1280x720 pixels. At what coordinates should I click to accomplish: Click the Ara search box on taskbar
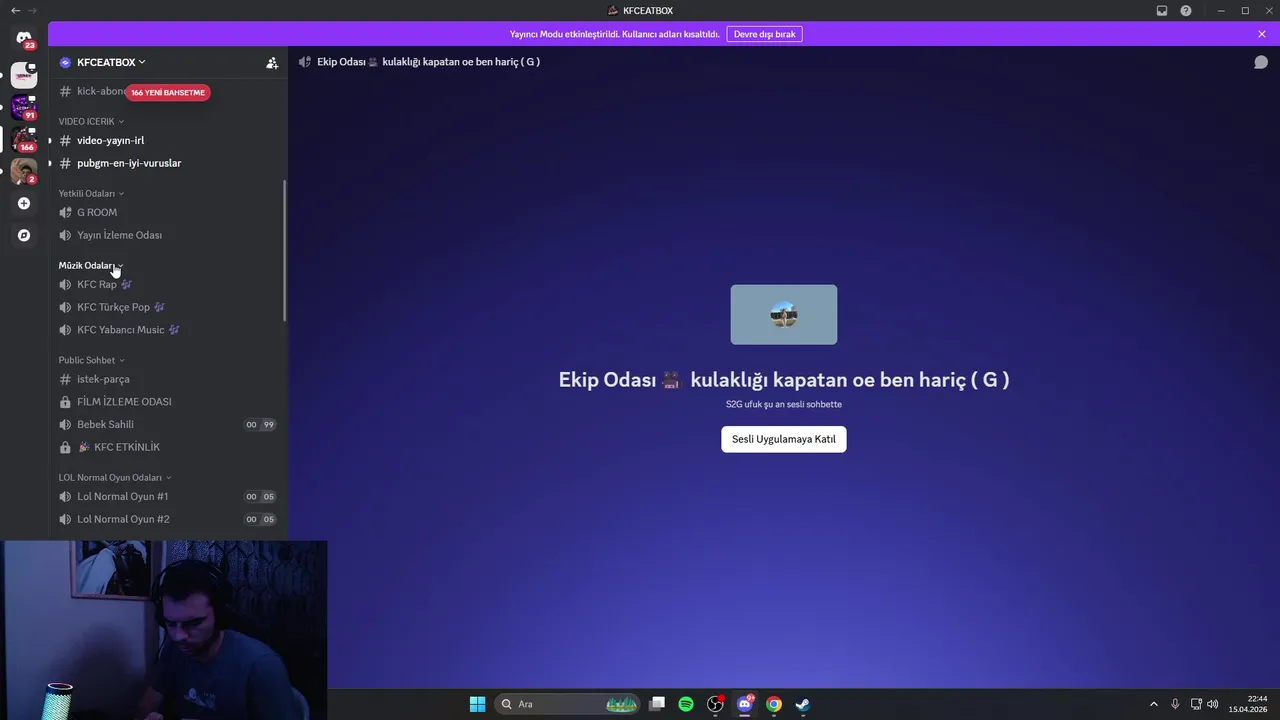(x=568, y=704)
